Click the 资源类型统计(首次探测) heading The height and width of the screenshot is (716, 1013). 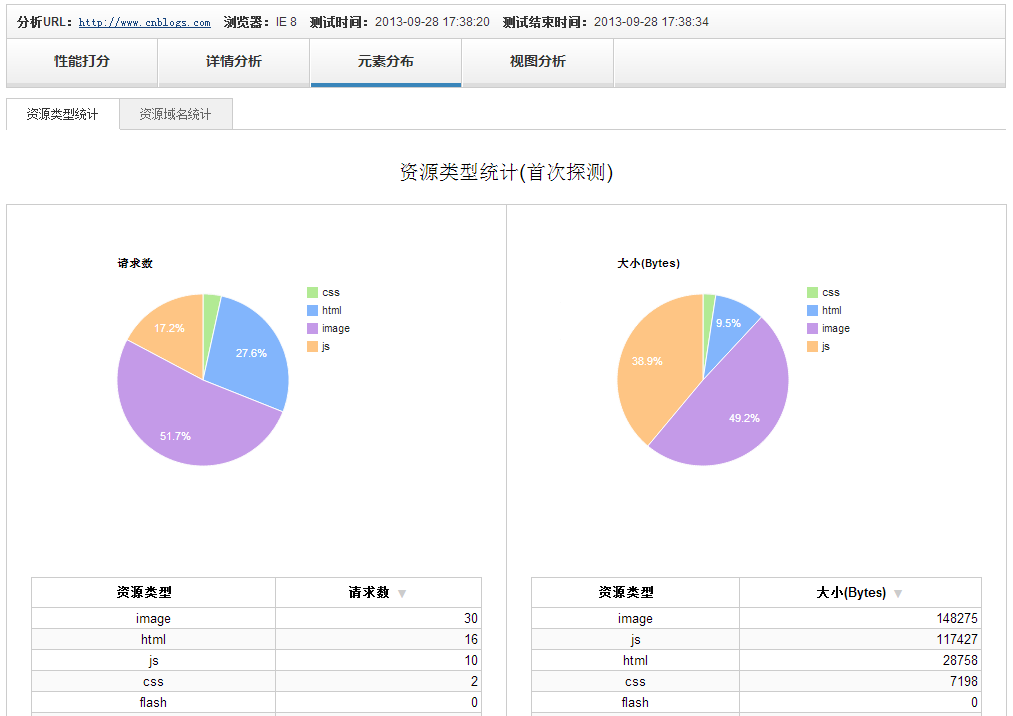tap(506, 173)
